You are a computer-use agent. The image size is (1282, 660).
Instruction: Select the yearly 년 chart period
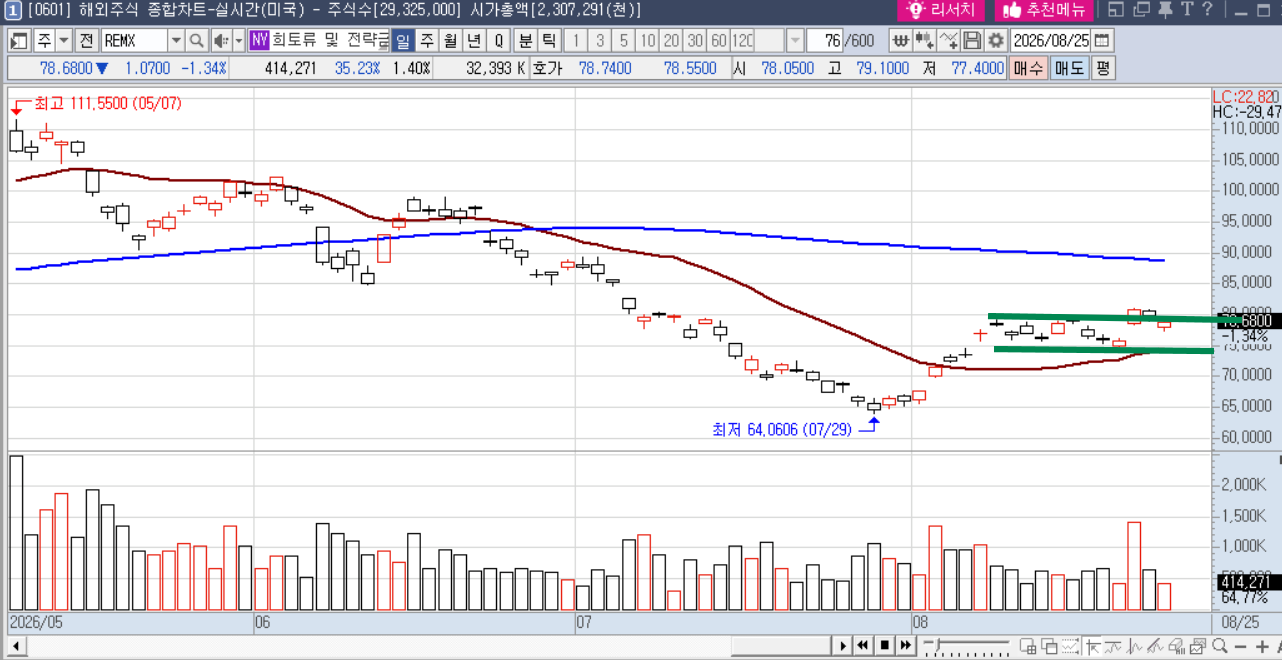click(474, 41)
